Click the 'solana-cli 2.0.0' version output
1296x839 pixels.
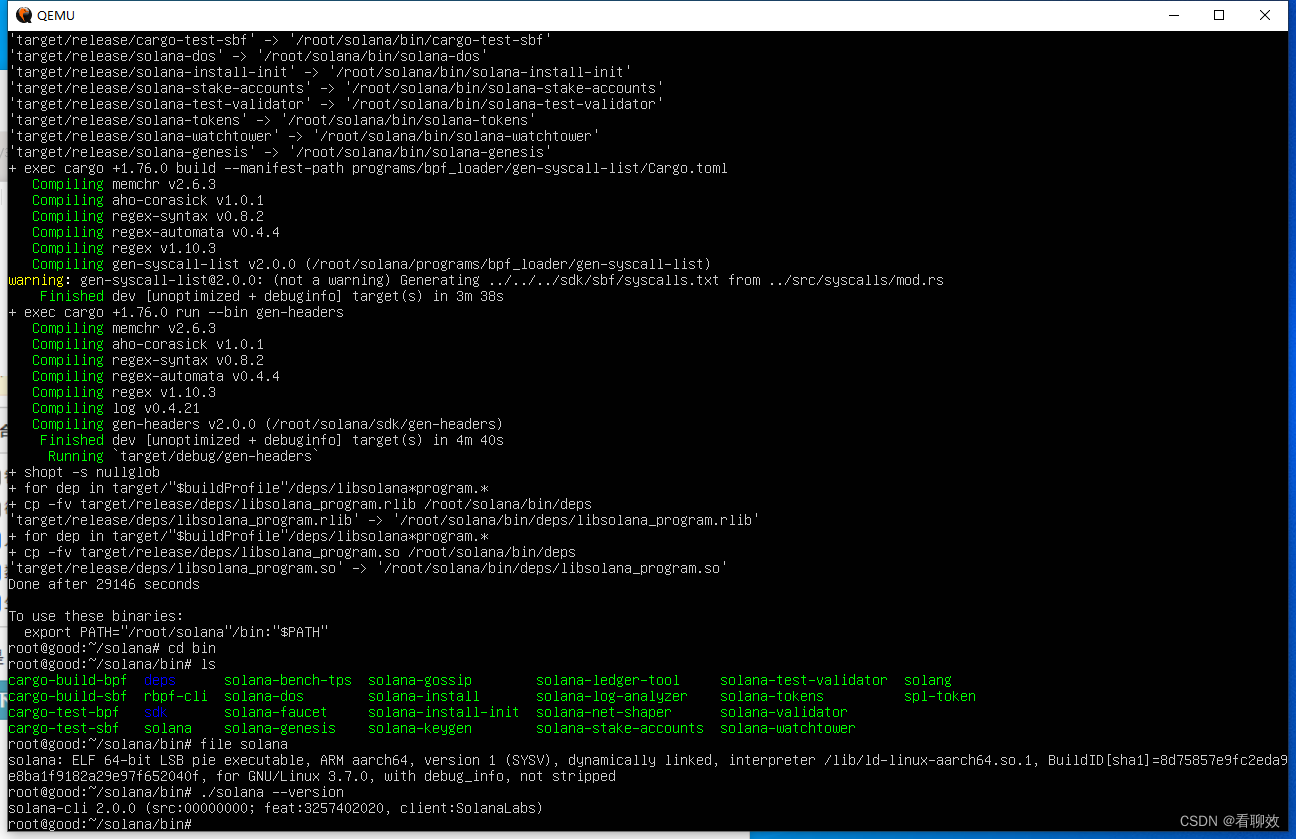coord(277,808)
